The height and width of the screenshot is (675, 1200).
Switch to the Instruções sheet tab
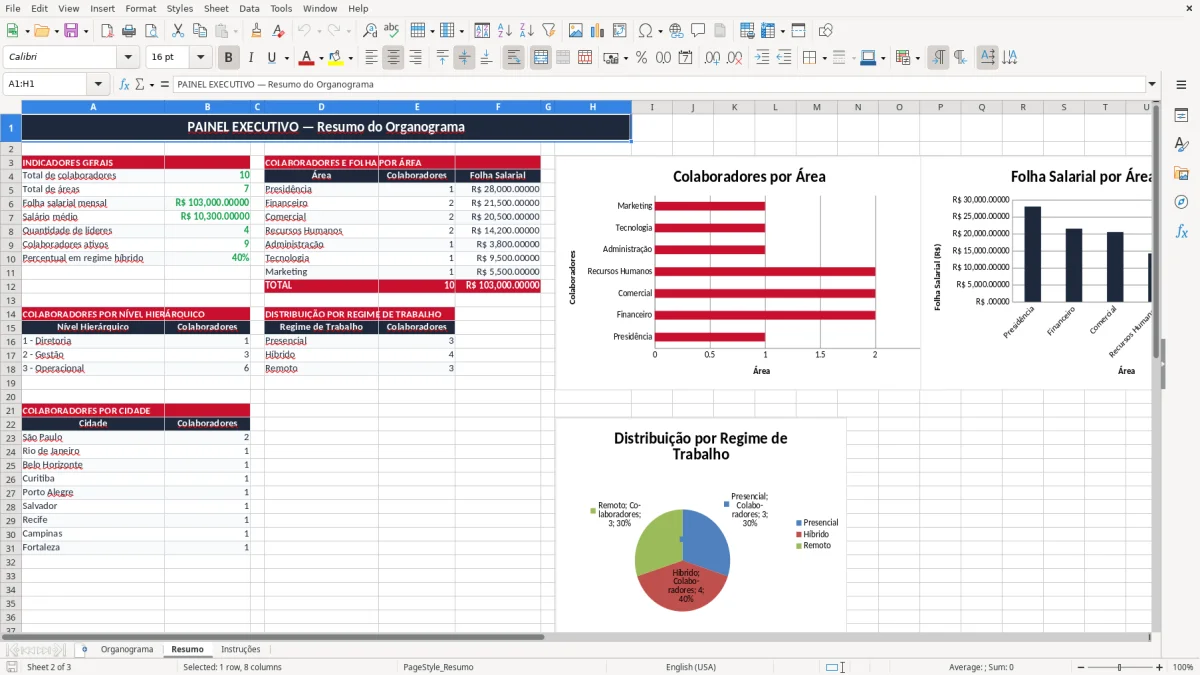point(241,649)
